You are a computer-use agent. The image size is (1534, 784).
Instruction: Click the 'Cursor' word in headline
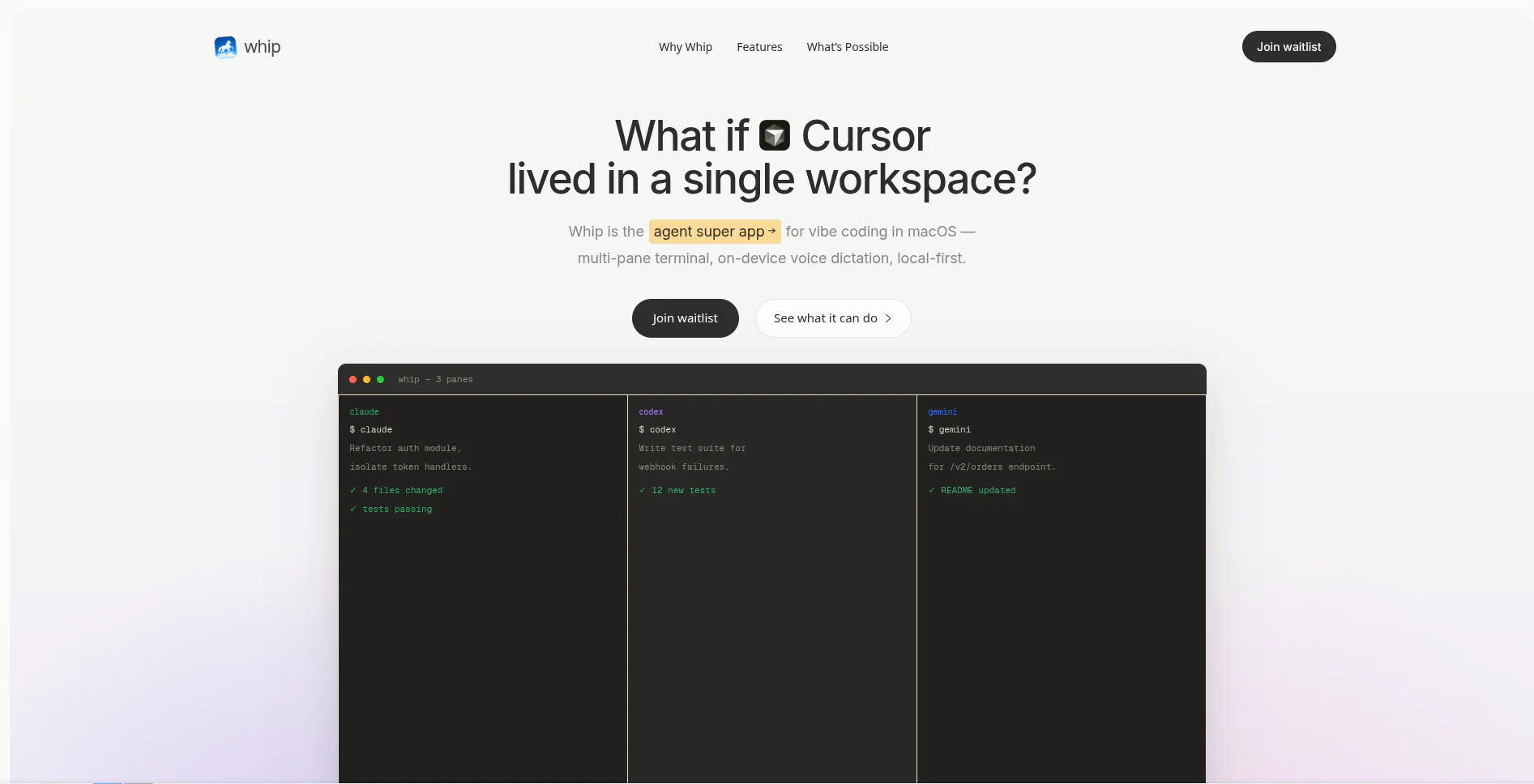(865, 135)
